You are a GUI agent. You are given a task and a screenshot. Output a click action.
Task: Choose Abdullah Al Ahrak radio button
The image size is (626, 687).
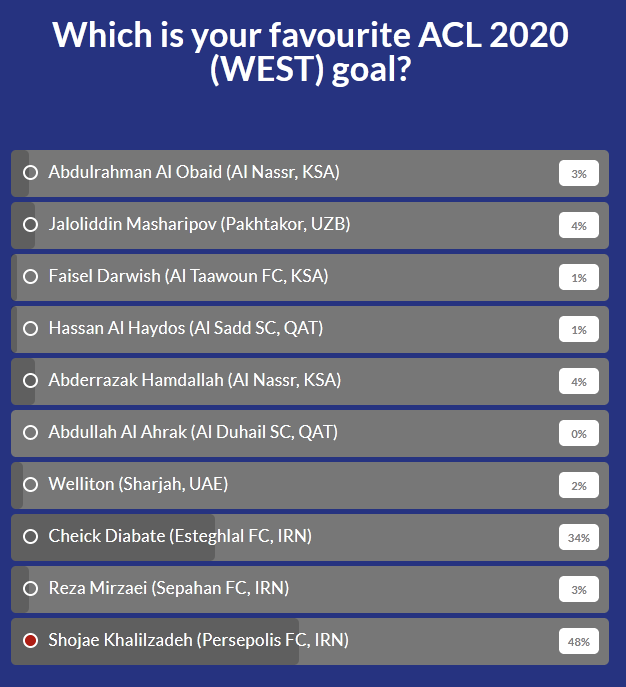[x=30, y=433]
